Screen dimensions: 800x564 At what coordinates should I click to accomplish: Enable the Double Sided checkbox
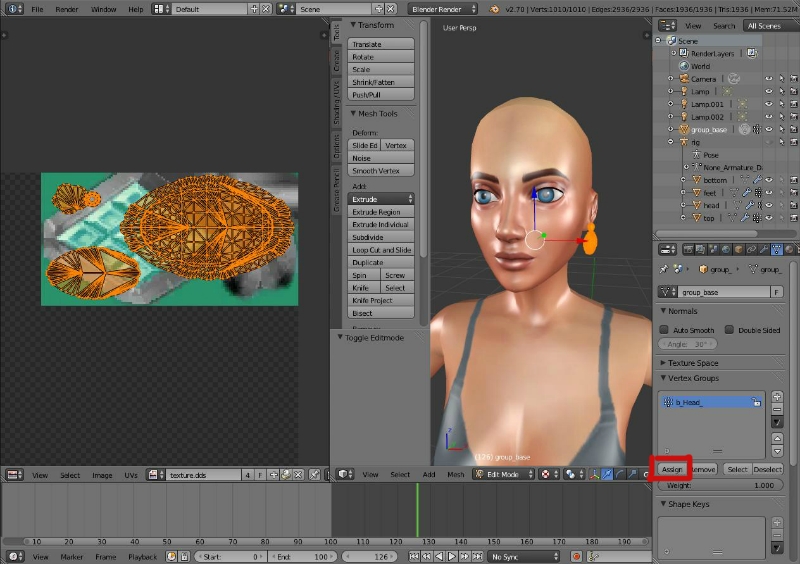pyautogui.click(x=729, y=330)
